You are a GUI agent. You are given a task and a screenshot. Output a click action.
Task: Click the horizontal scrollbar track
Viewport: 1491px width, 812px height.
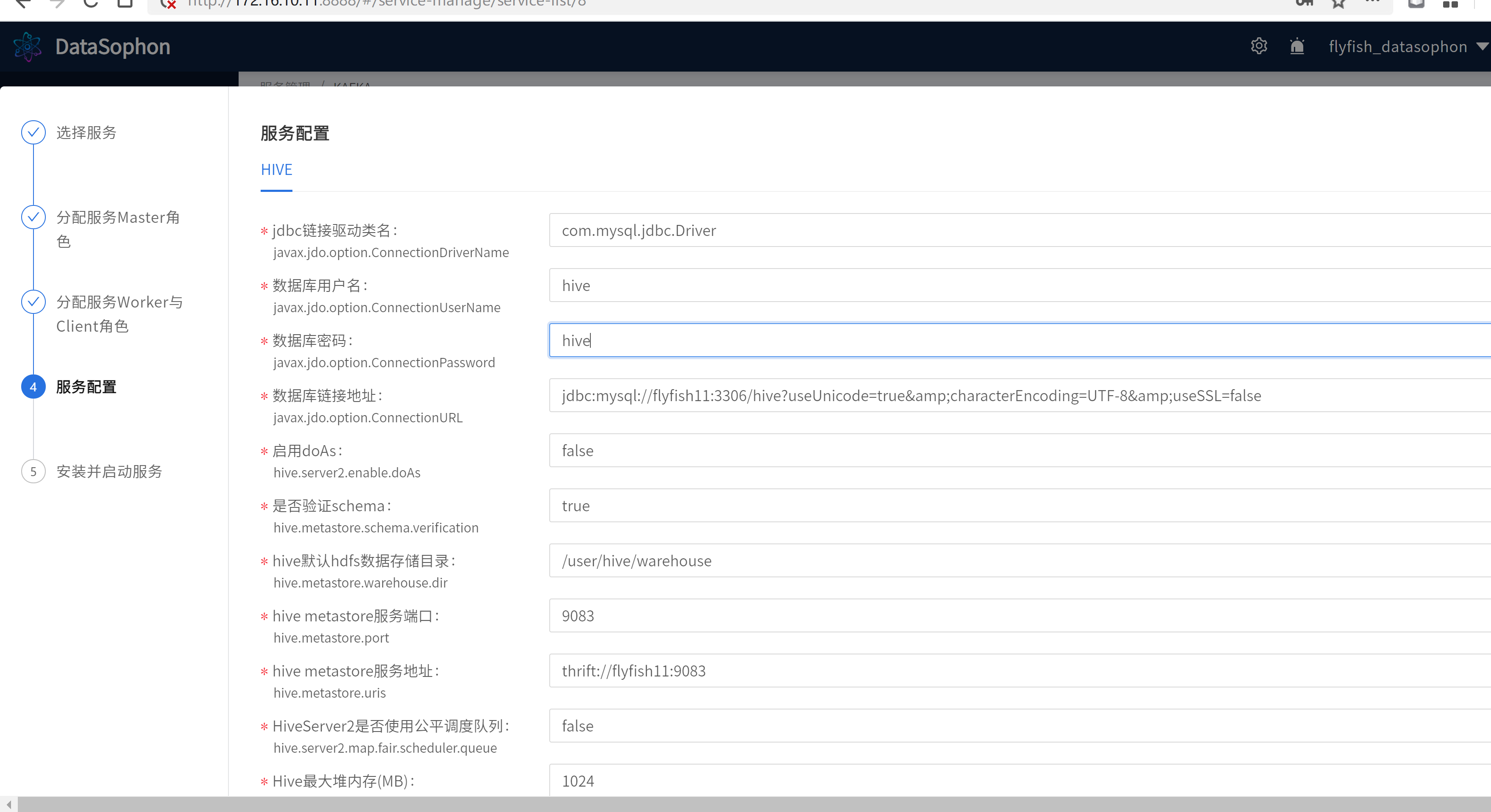coord(754,804)
